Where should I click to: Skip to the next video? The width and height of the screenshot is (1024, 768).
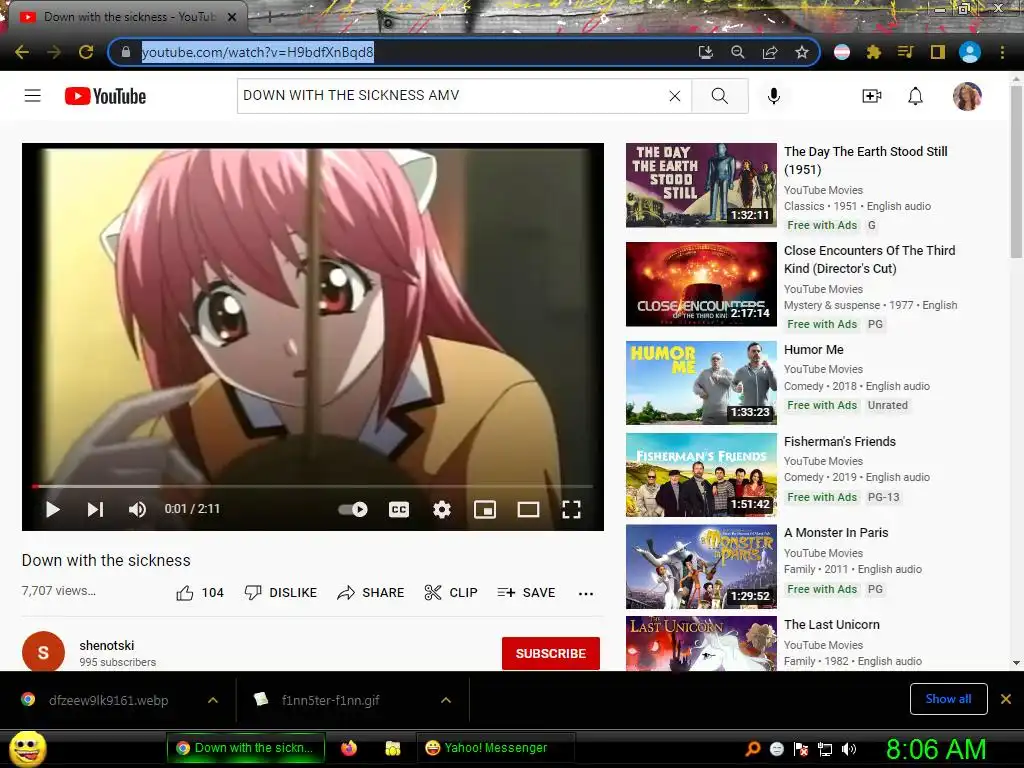click(95, 509)
